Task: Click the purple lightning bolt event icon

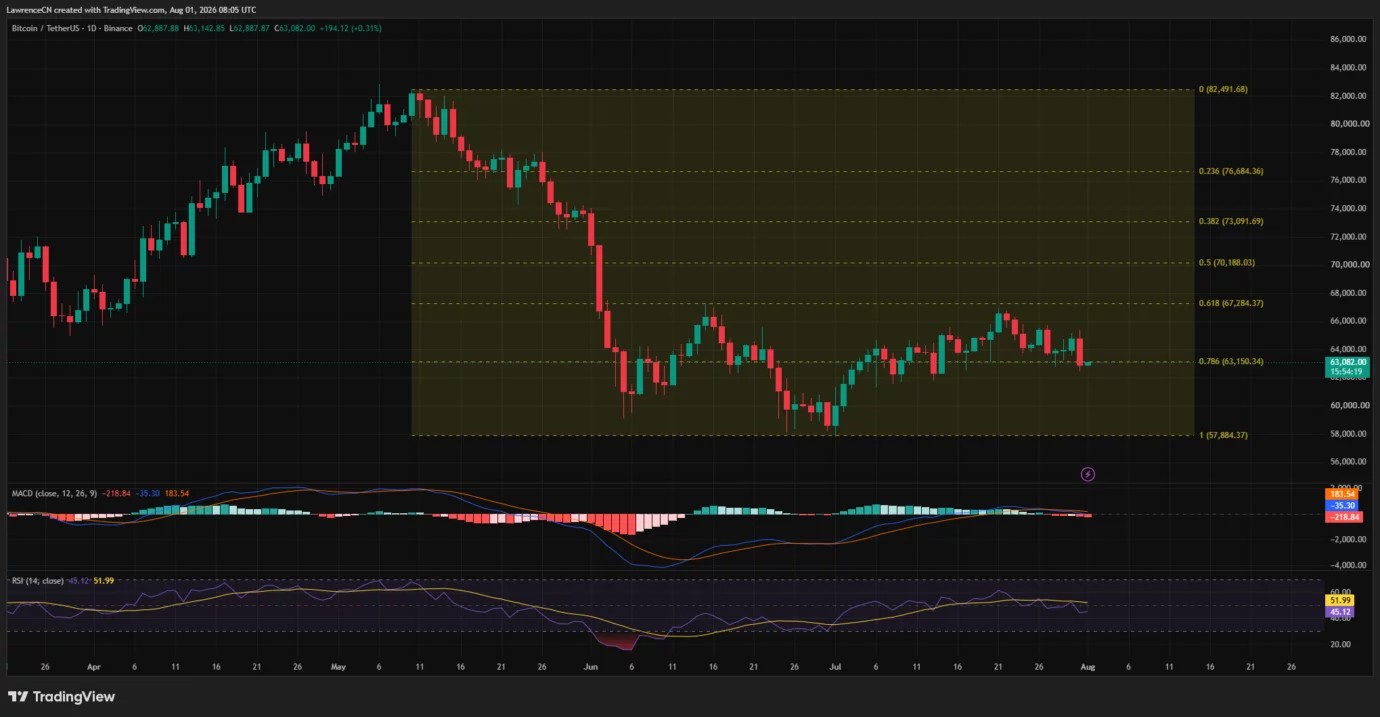Action: 1088,474
